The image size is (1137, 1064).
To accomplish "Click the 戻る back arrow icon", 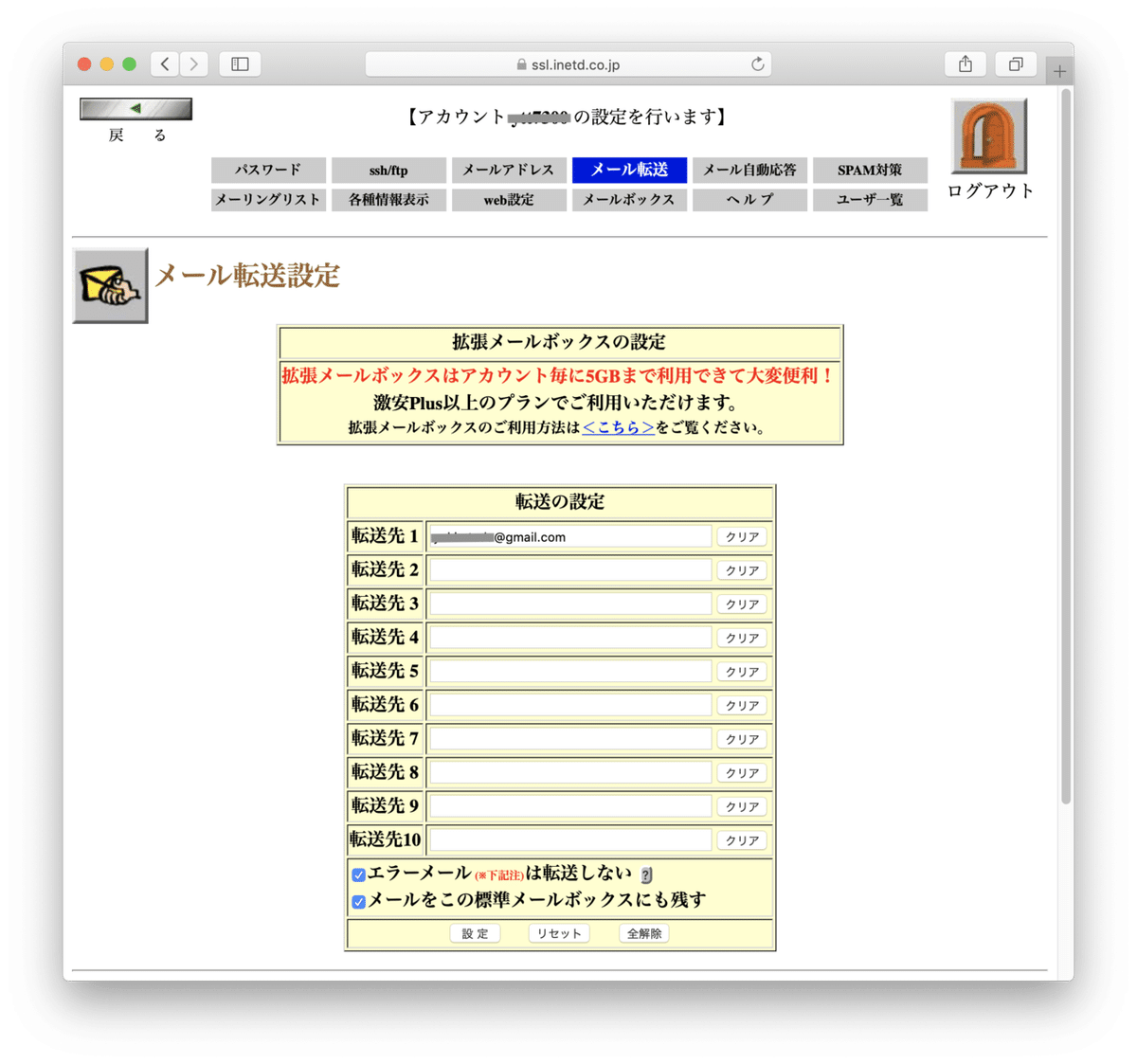I will tap(135, 106).
